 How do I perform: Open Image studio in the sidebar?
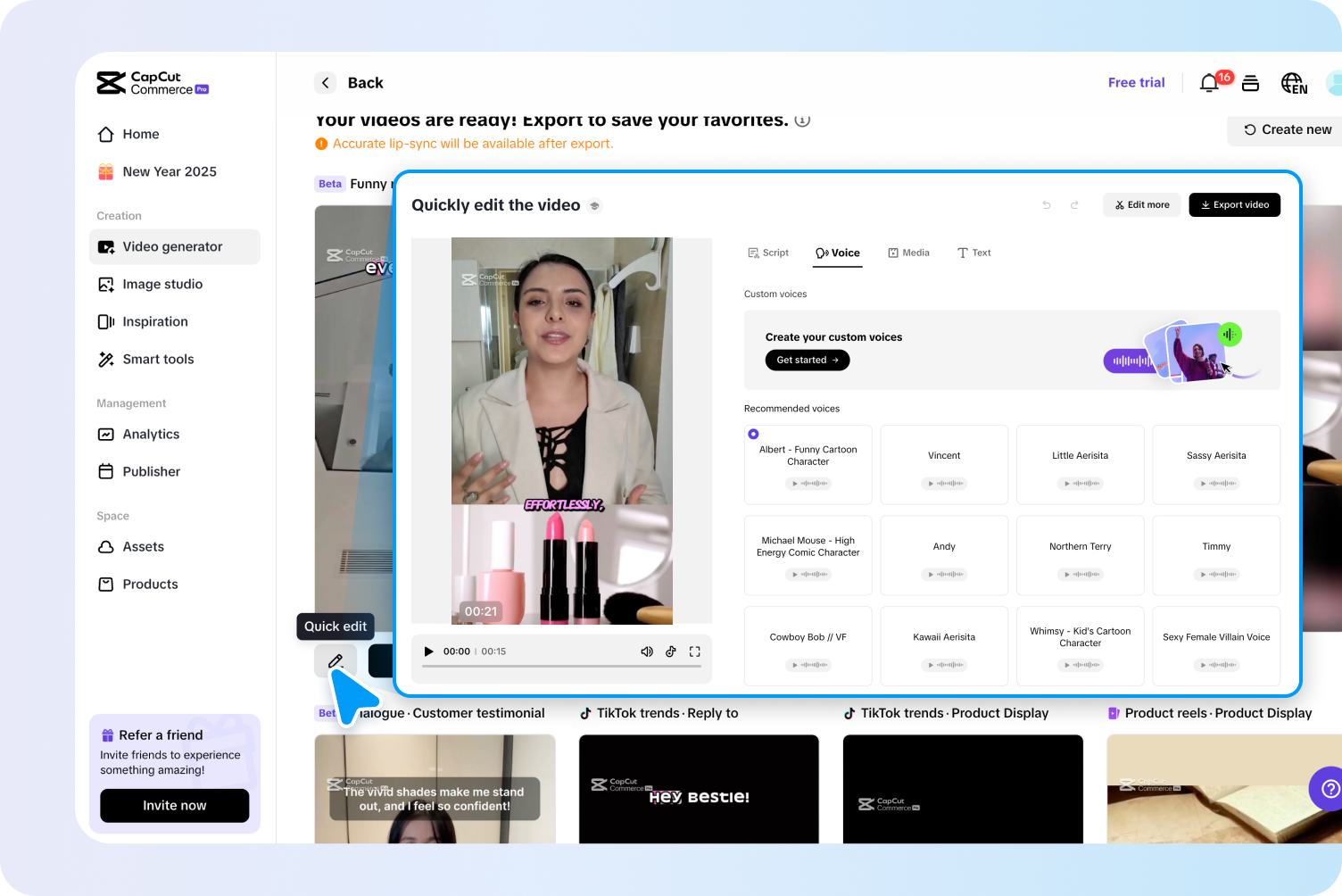pyautogui.click(x=175, y=285)
